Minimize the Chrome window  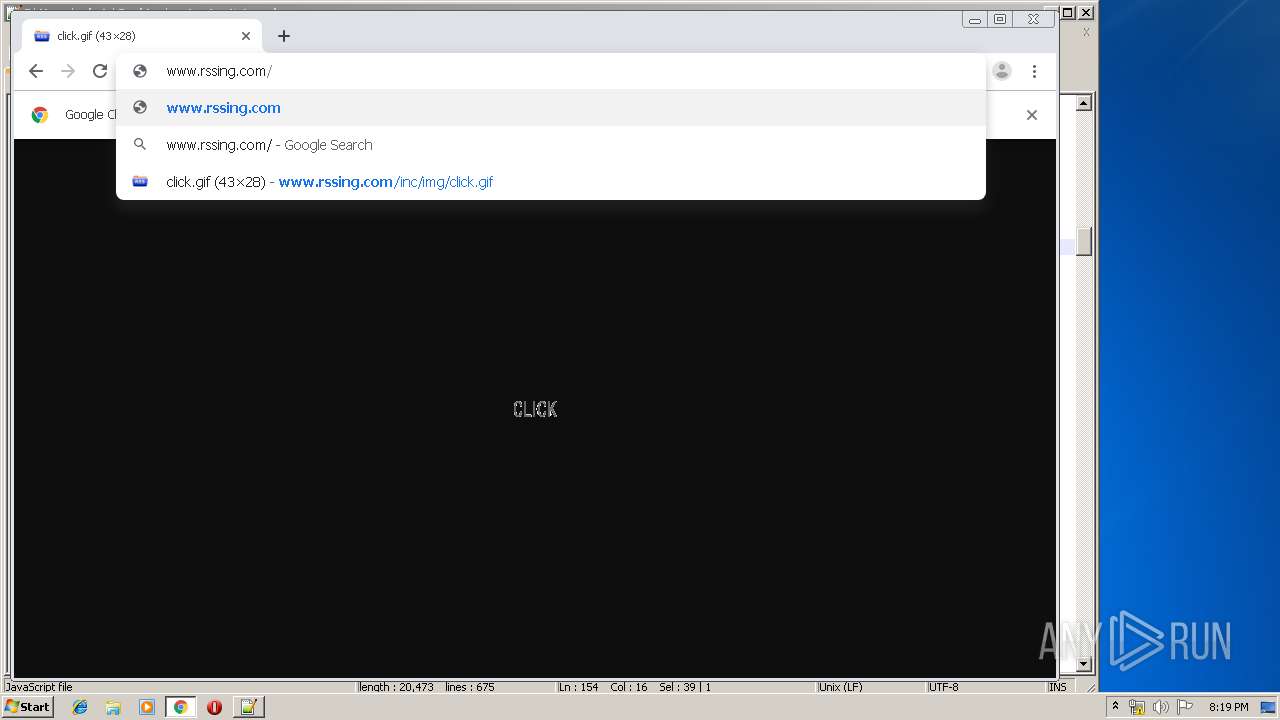[x=975, y=19]
